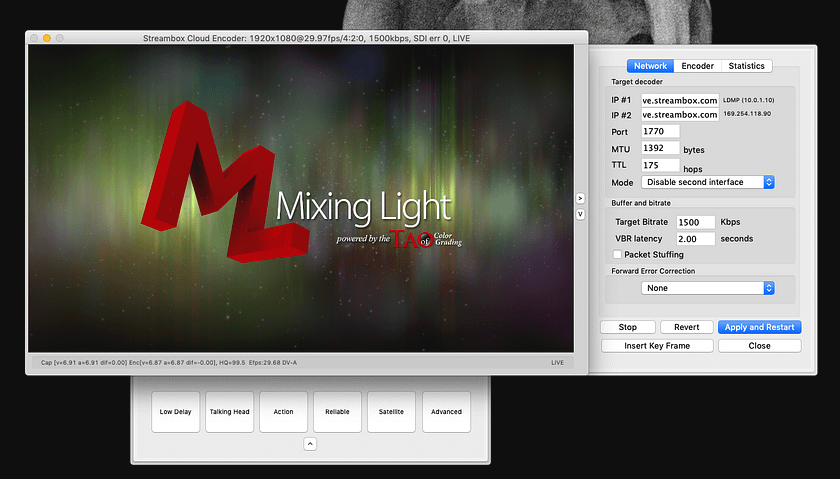
Task: Open the Encoder tab
Action: tap(698, 66)
